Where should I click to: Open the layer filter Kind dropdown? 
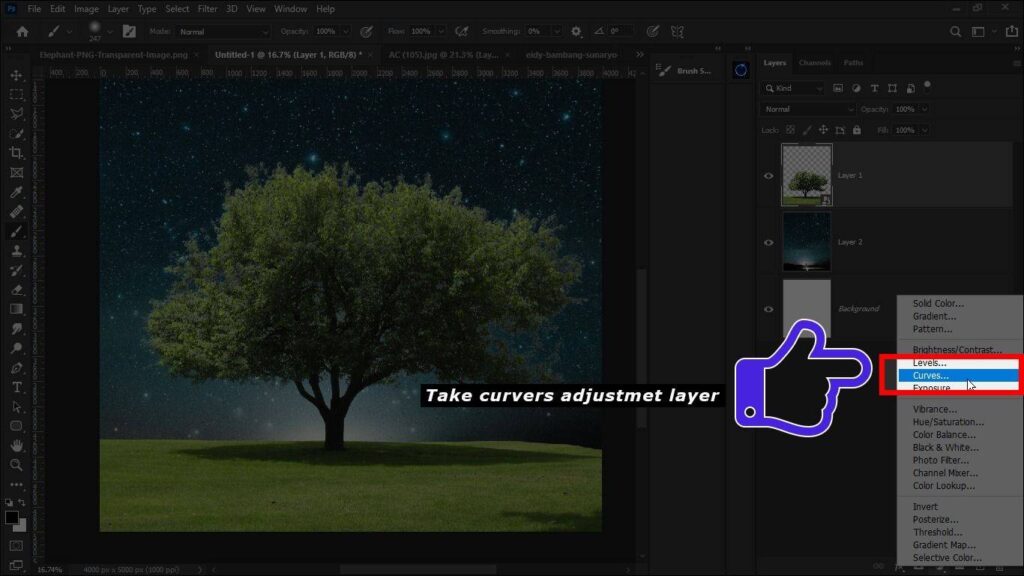point(793,88)
